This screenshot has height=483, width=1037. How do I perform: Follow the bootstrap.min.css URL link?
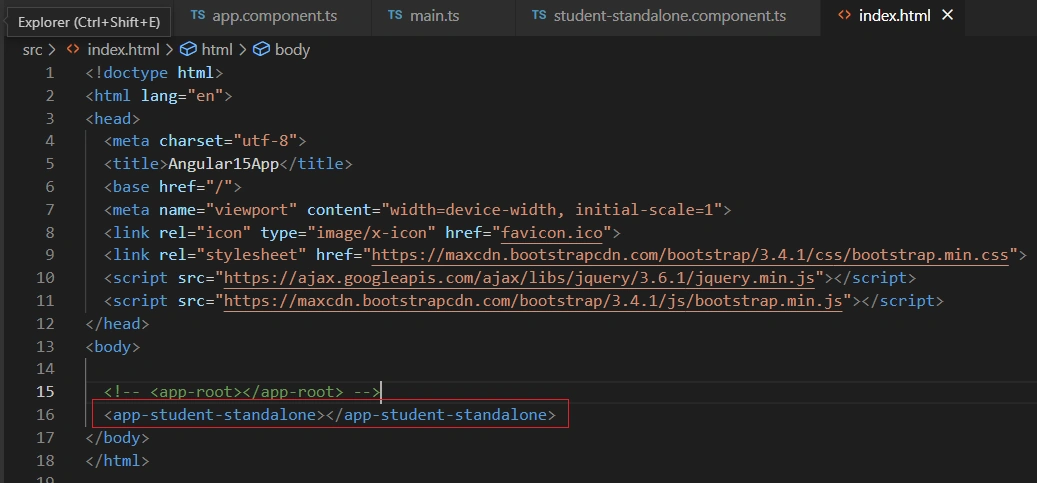(690, 255)
